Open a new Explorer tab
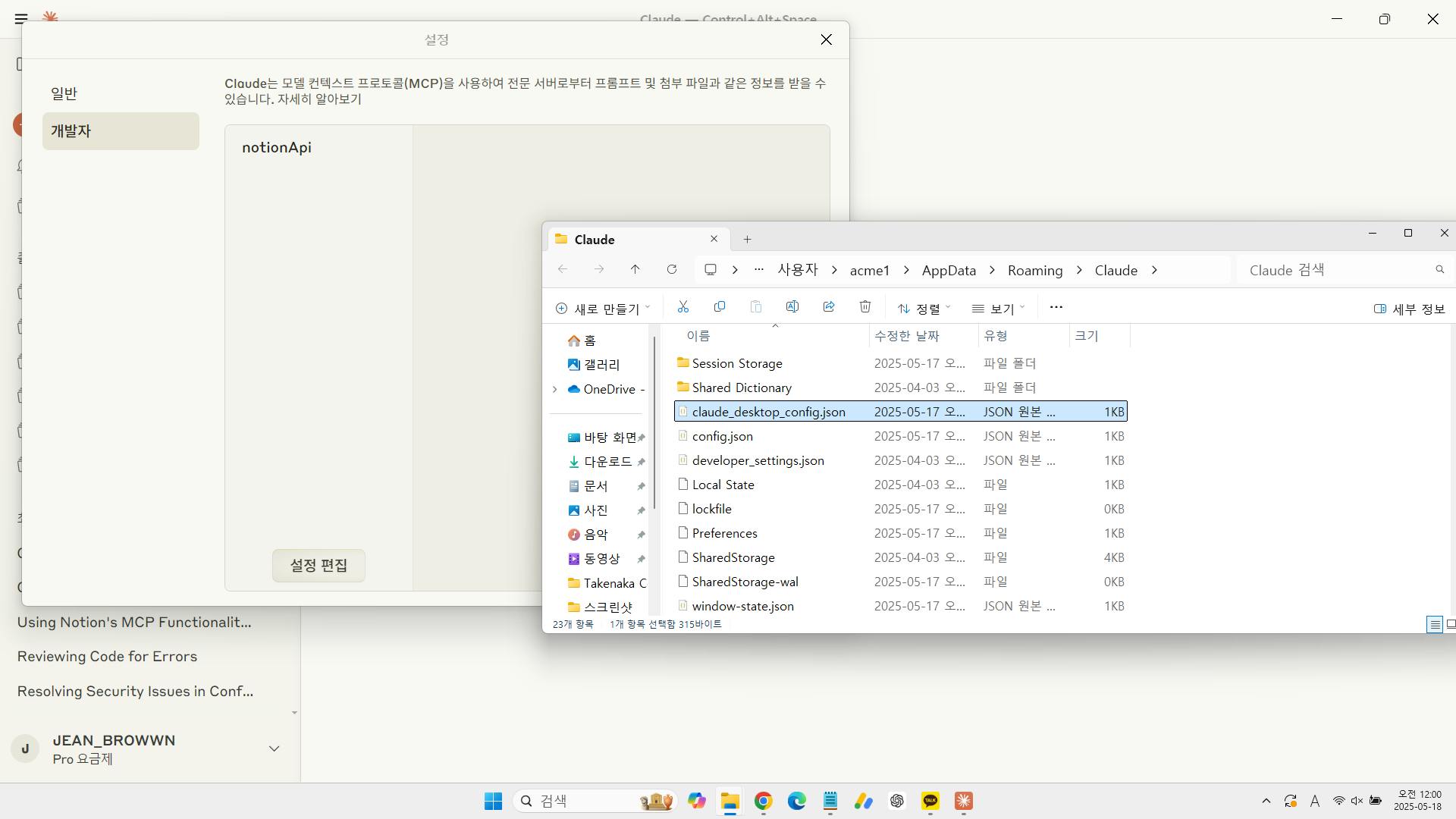The width and height of the screenshot is (1456, 819). (x=747, y=240)
